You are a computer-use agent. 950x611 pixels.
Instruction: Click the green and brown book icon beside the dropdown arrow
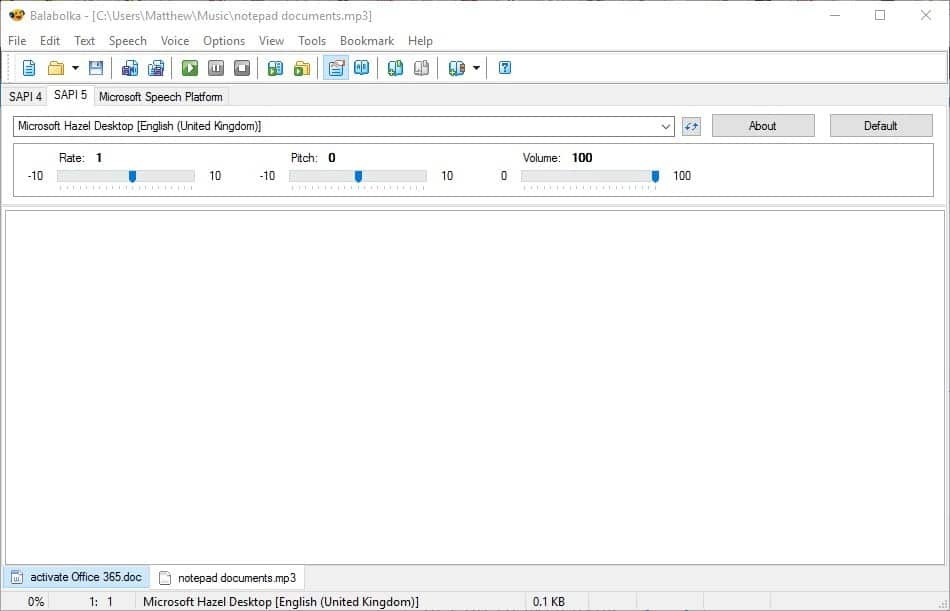coord(456,68)
